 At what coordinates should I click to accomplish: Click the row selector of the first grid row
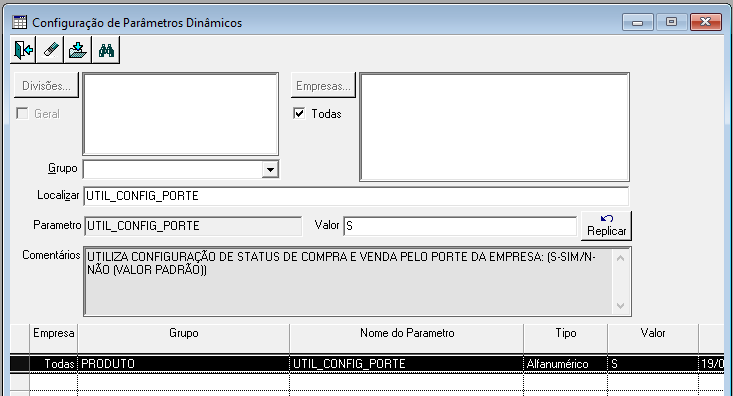click(20, 364)
